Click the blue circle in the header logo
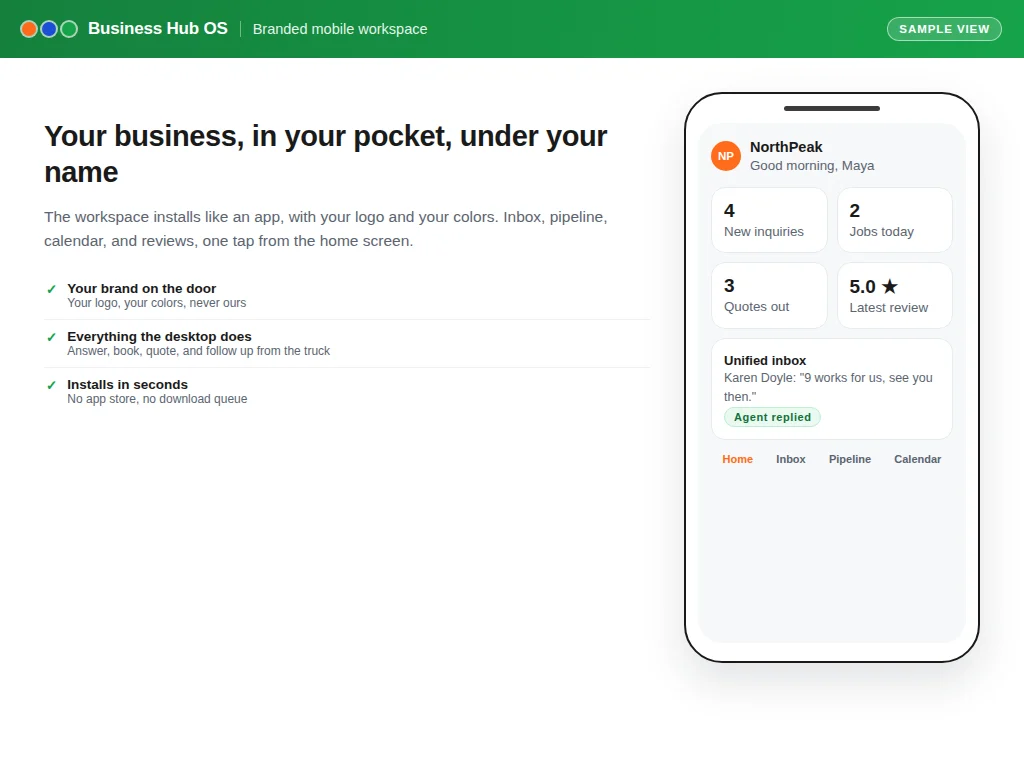Viewport: 1024px width, 768px height. [x=49, y=29]
